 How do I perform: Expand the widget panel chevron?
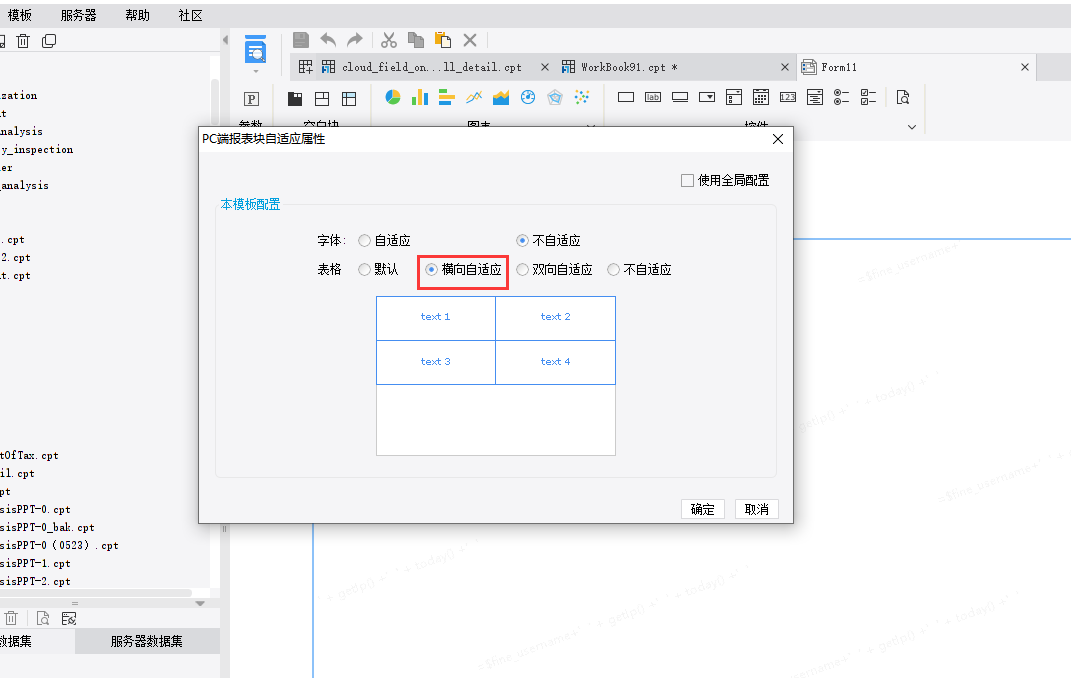[911, 127]
